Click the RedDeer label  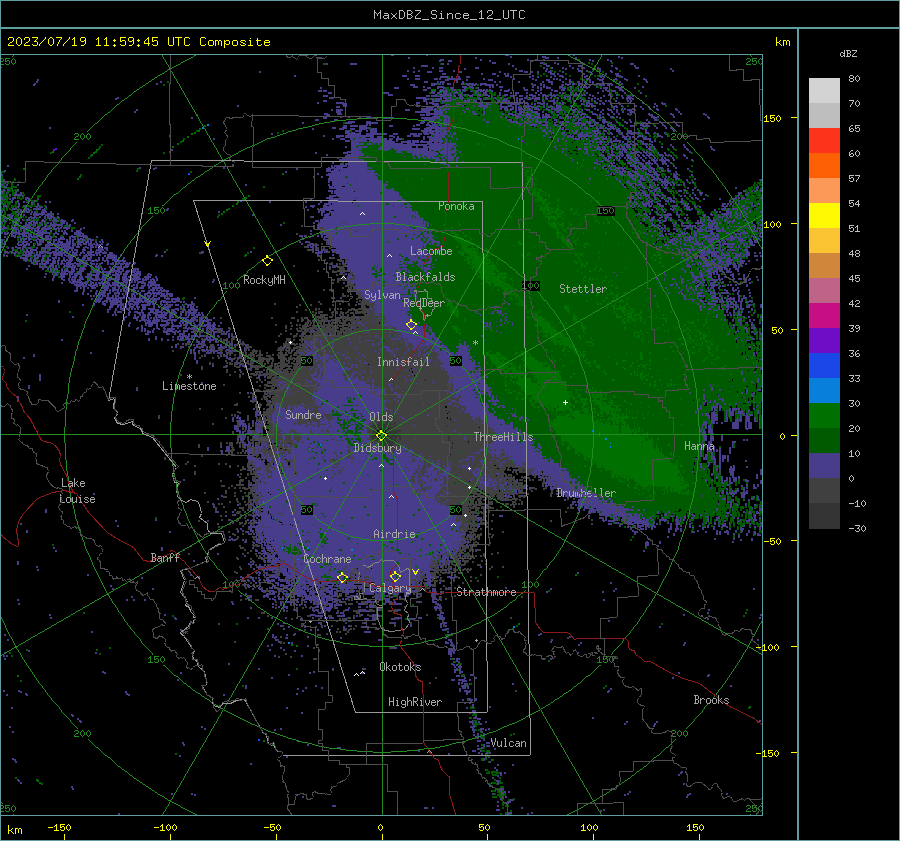pyautogui.click(x=424, y=303)
